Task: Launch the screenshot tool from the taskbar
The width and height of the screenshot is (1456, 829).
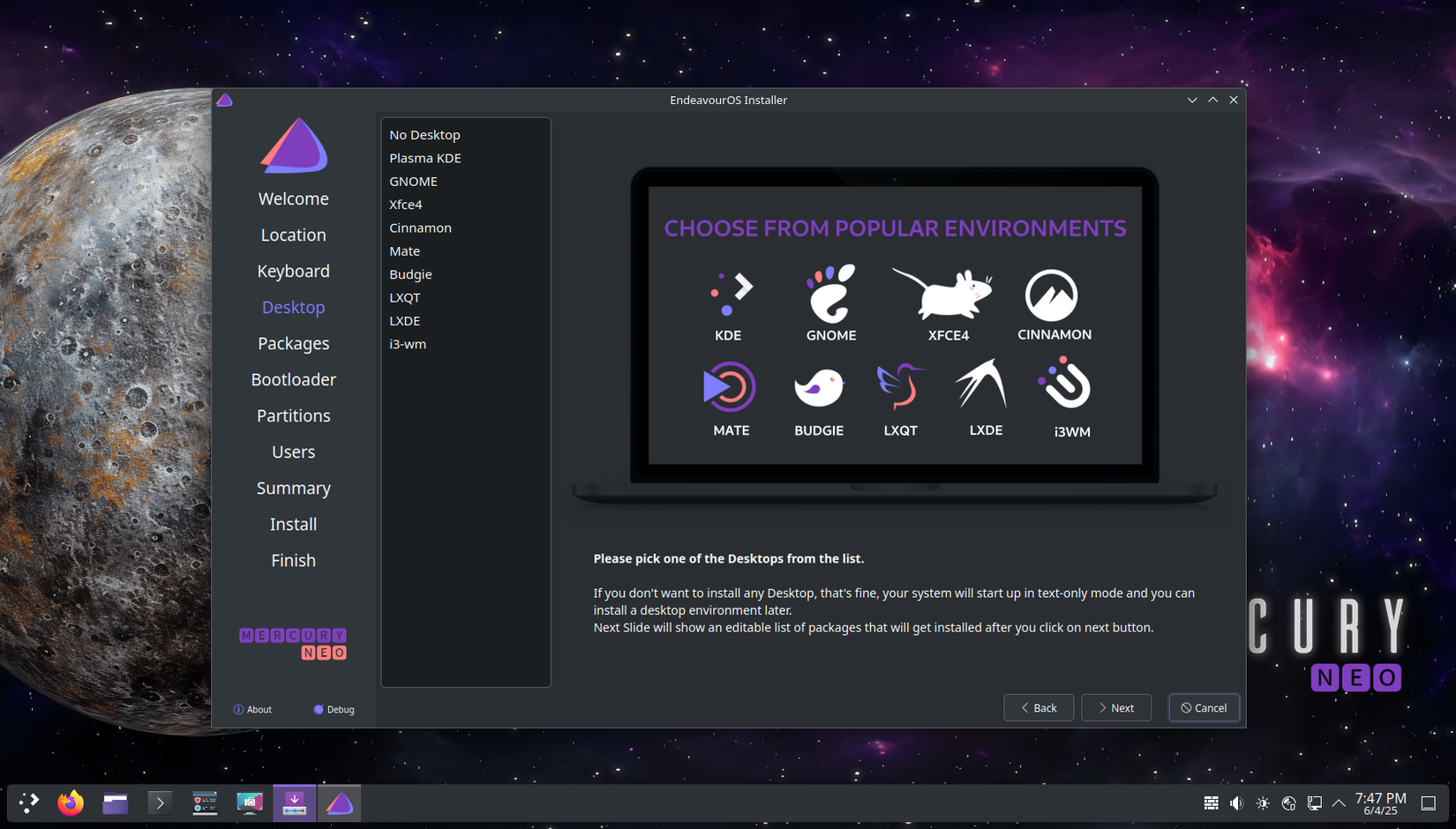Action: [x=250, y=803]
